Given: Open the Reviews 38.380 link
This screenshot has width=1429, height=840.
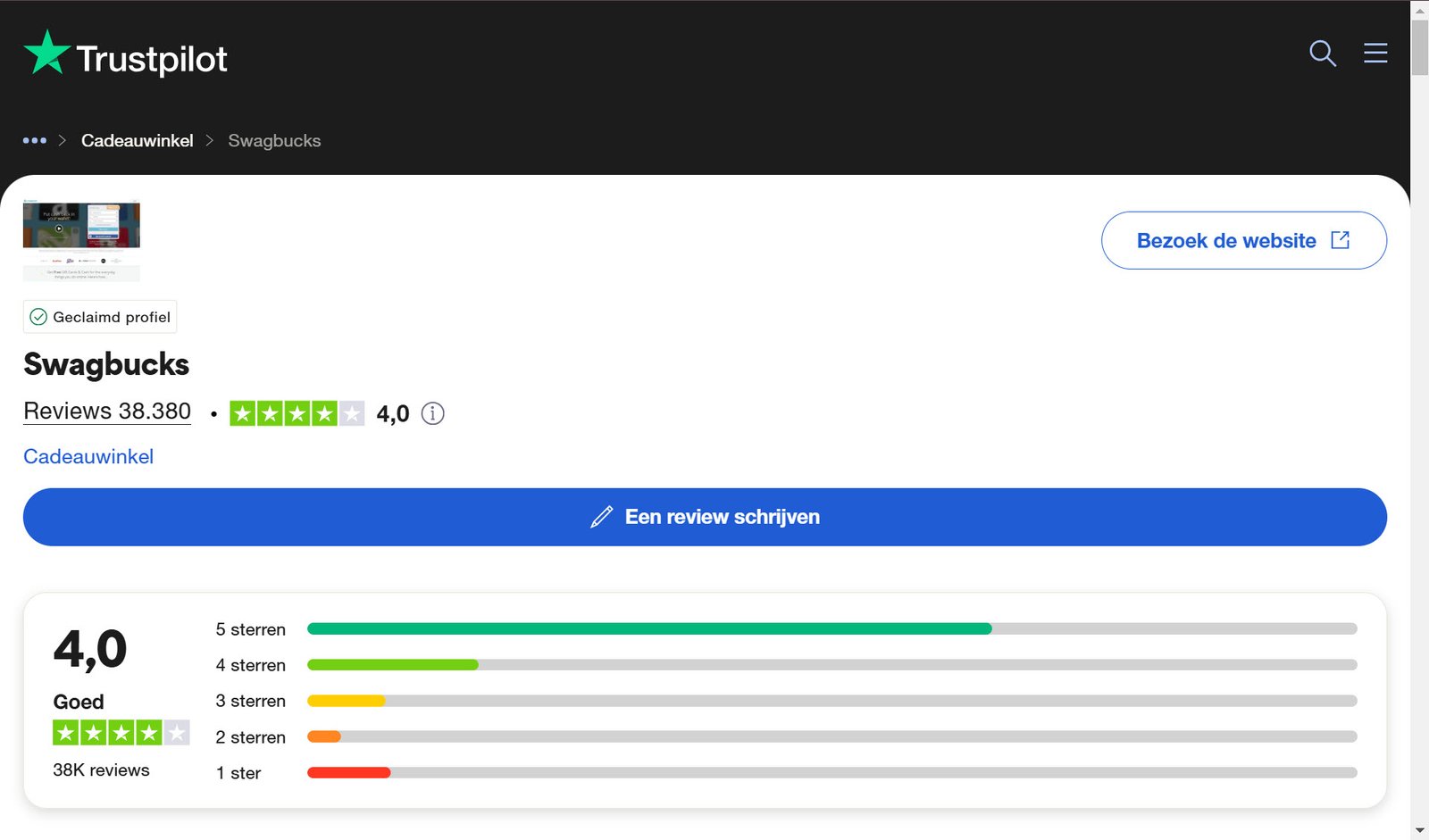Looking at the screenshot, I should tap(106, 412).
